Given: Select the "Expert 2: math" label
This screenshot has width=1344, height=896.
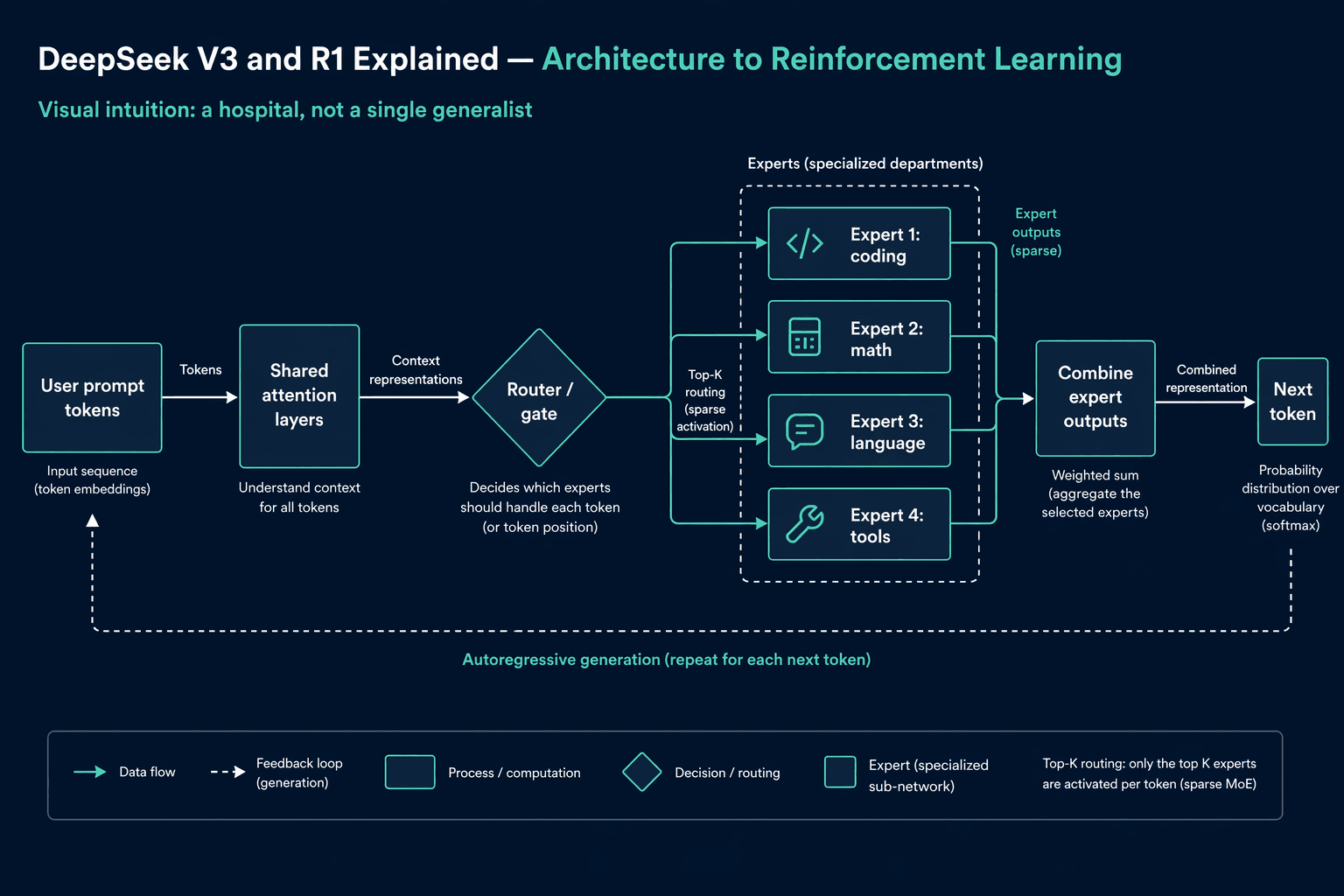Looking at the screenshot, I should (886, 339).
